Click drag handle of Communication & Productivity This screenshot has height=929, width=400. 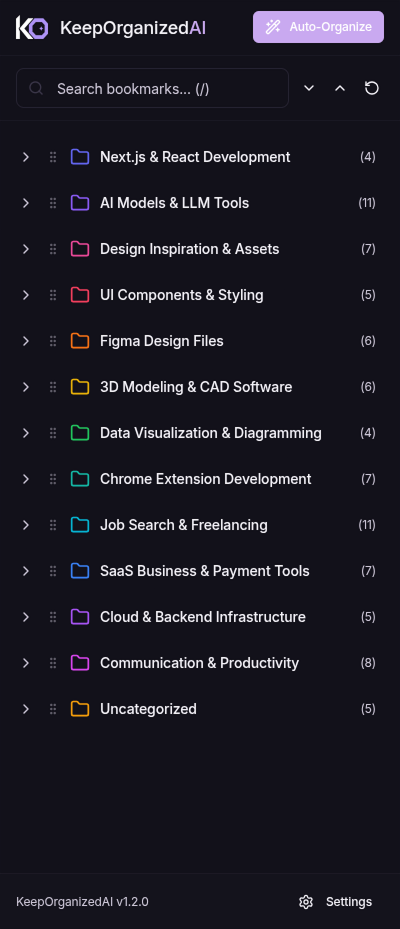click(x=53, y=663)
